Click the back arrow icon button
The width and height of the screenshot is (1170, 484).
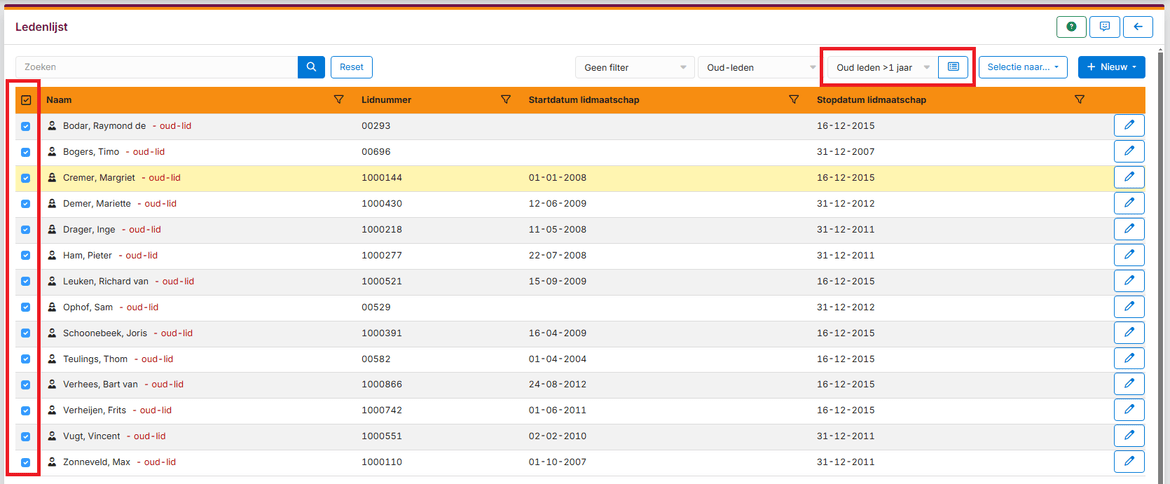(1137, 27)
